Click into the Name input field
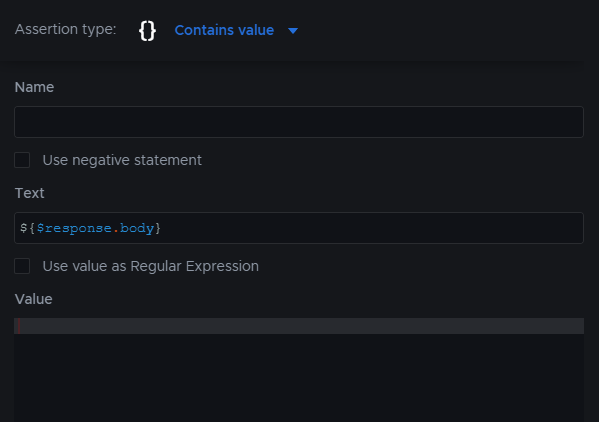This screenshot has width=599, height=422. tap(299, 122)
